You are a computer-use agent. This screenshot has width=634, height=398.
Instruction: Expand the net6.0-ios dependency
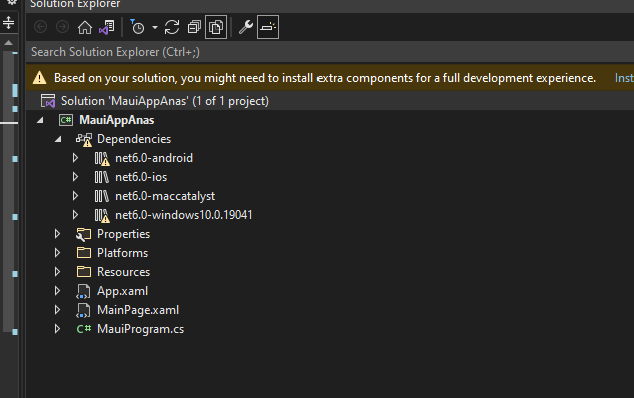75,177
